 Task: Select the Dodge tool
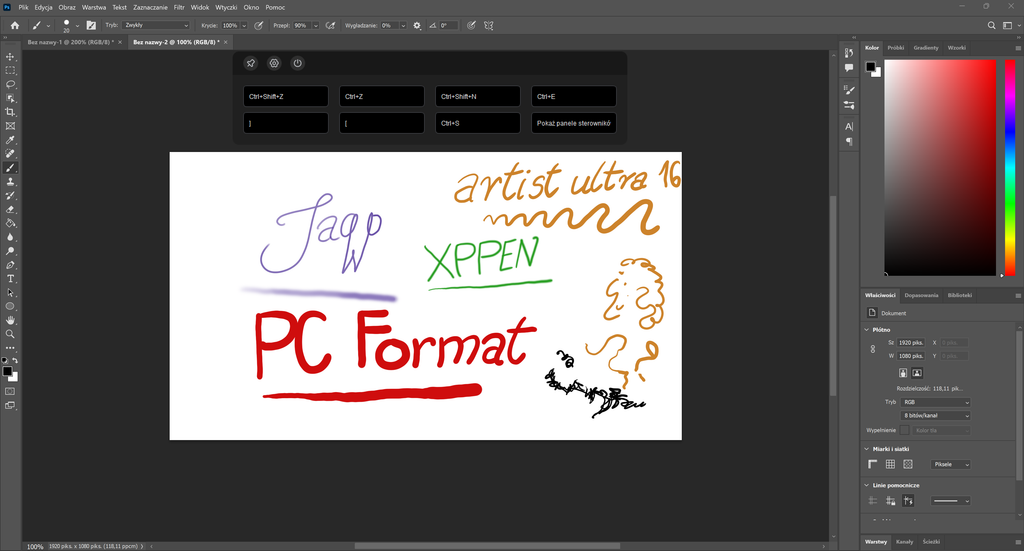pos(10,251)
